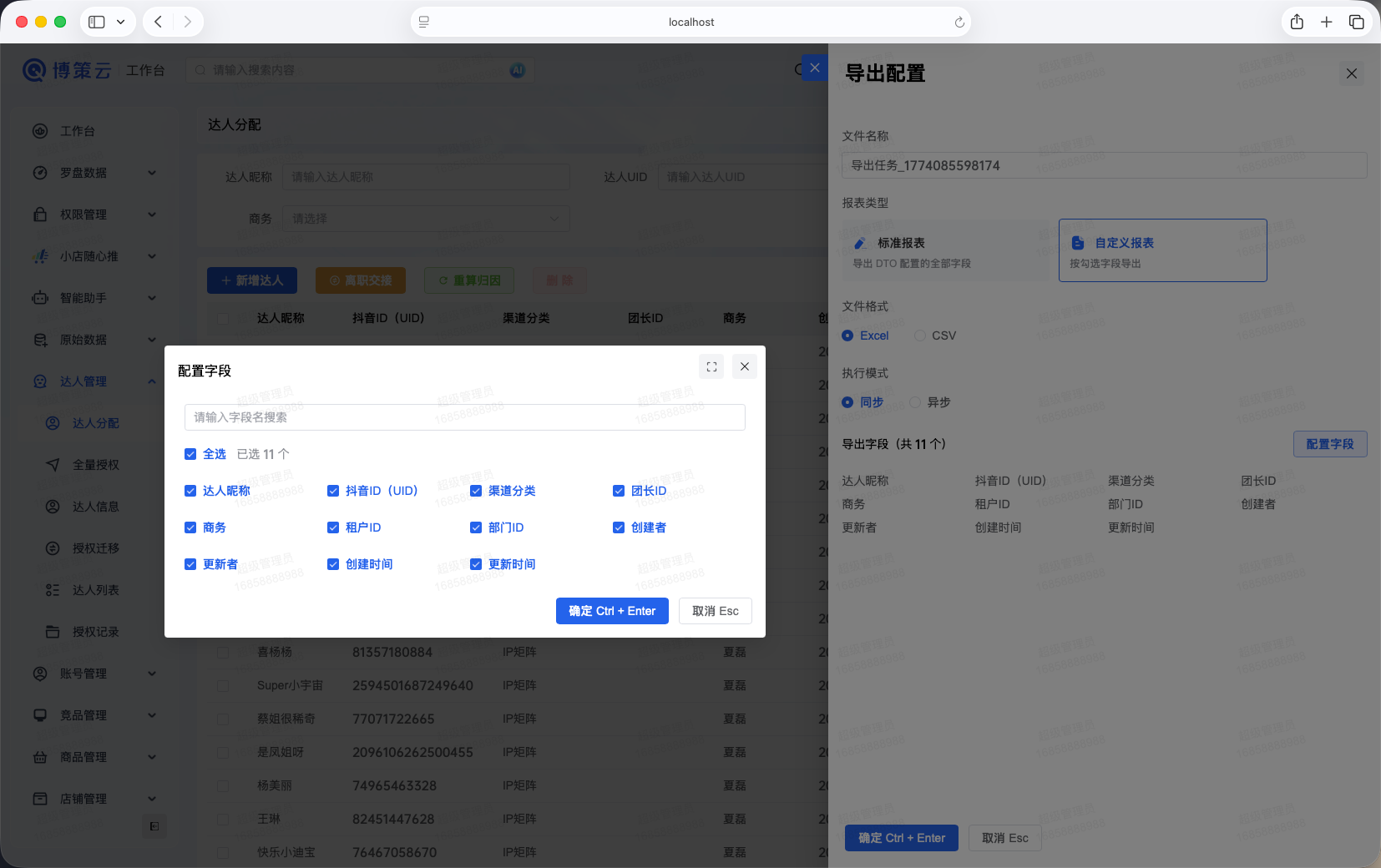Toggle the 全选 checkbox
Viewport: 1381px width, 868px height.
pos(190,454)
